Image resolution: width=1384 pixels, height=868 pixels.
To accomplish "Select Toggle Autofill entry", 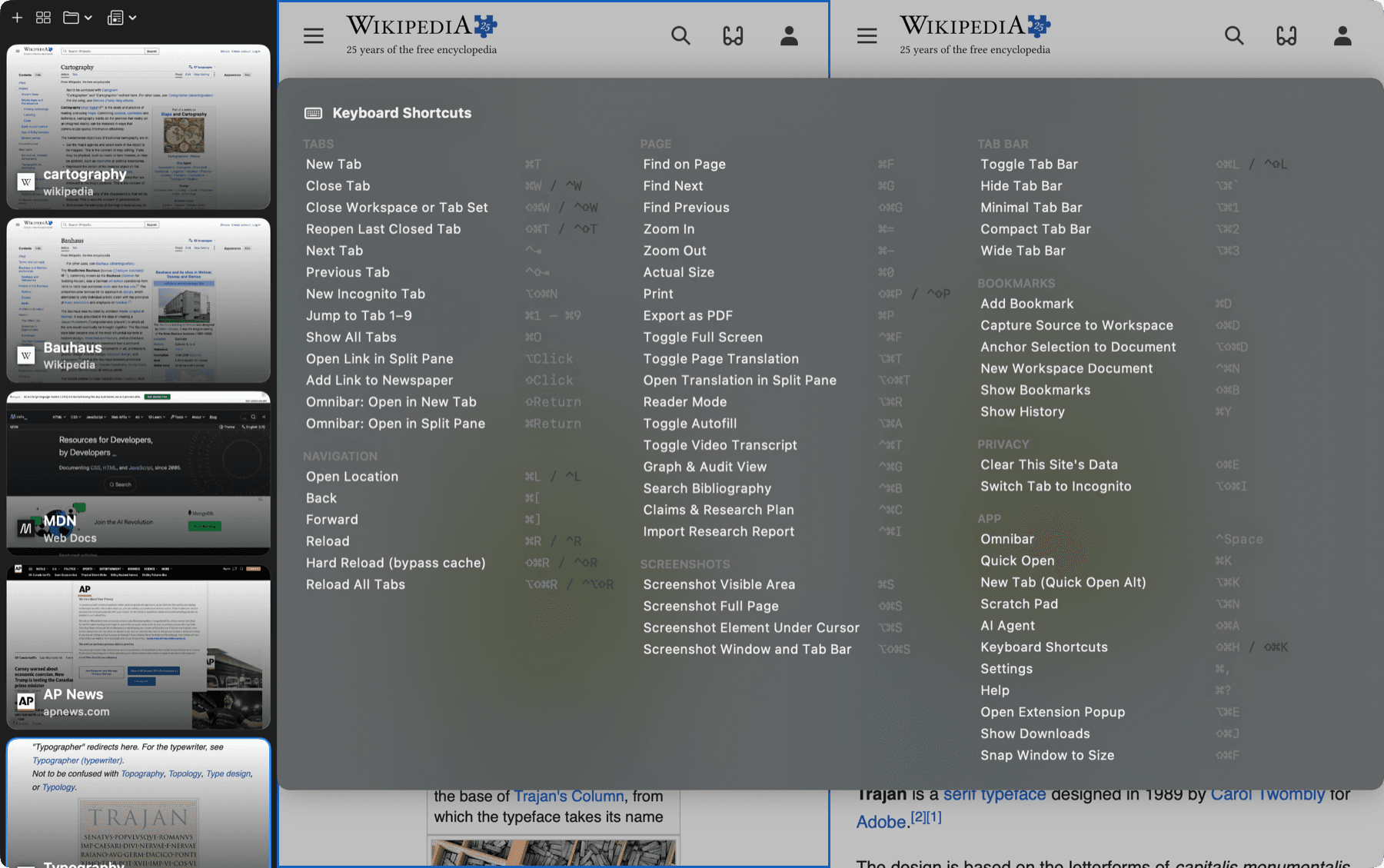I will pos(797,423).
